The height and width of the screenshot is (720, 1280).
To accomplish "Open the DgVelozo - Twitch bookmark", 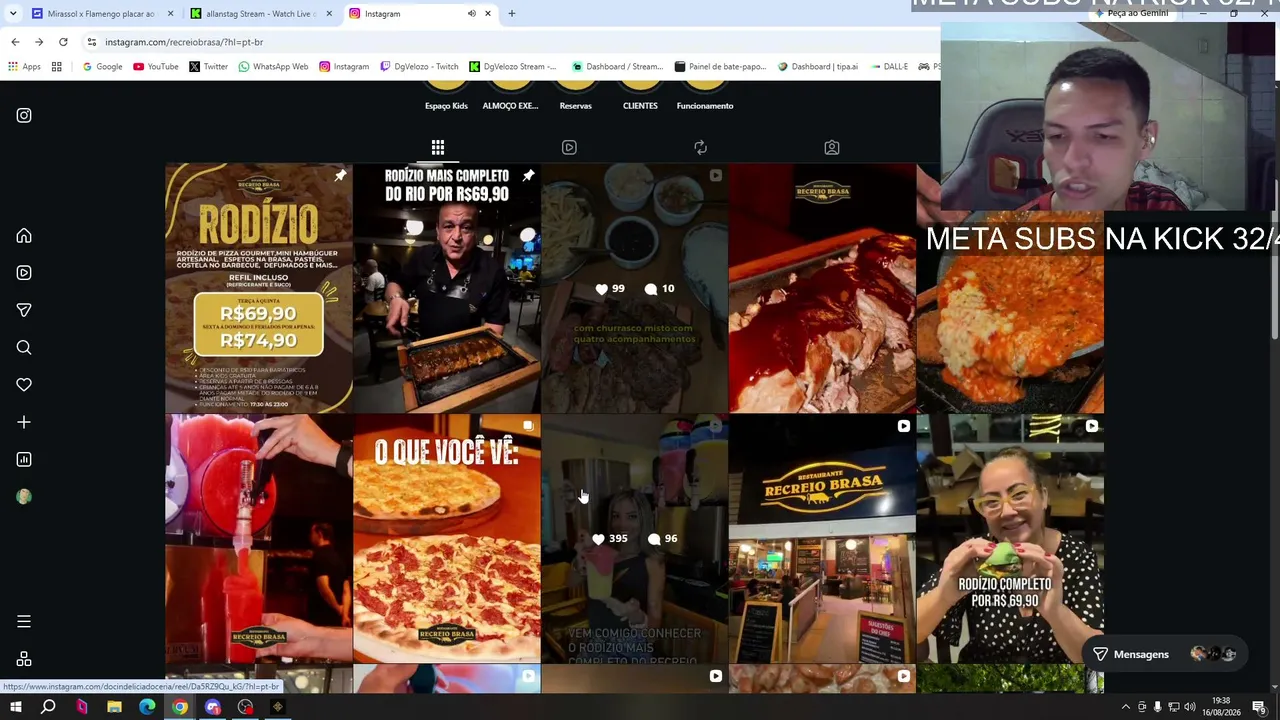I will [419, 67].
